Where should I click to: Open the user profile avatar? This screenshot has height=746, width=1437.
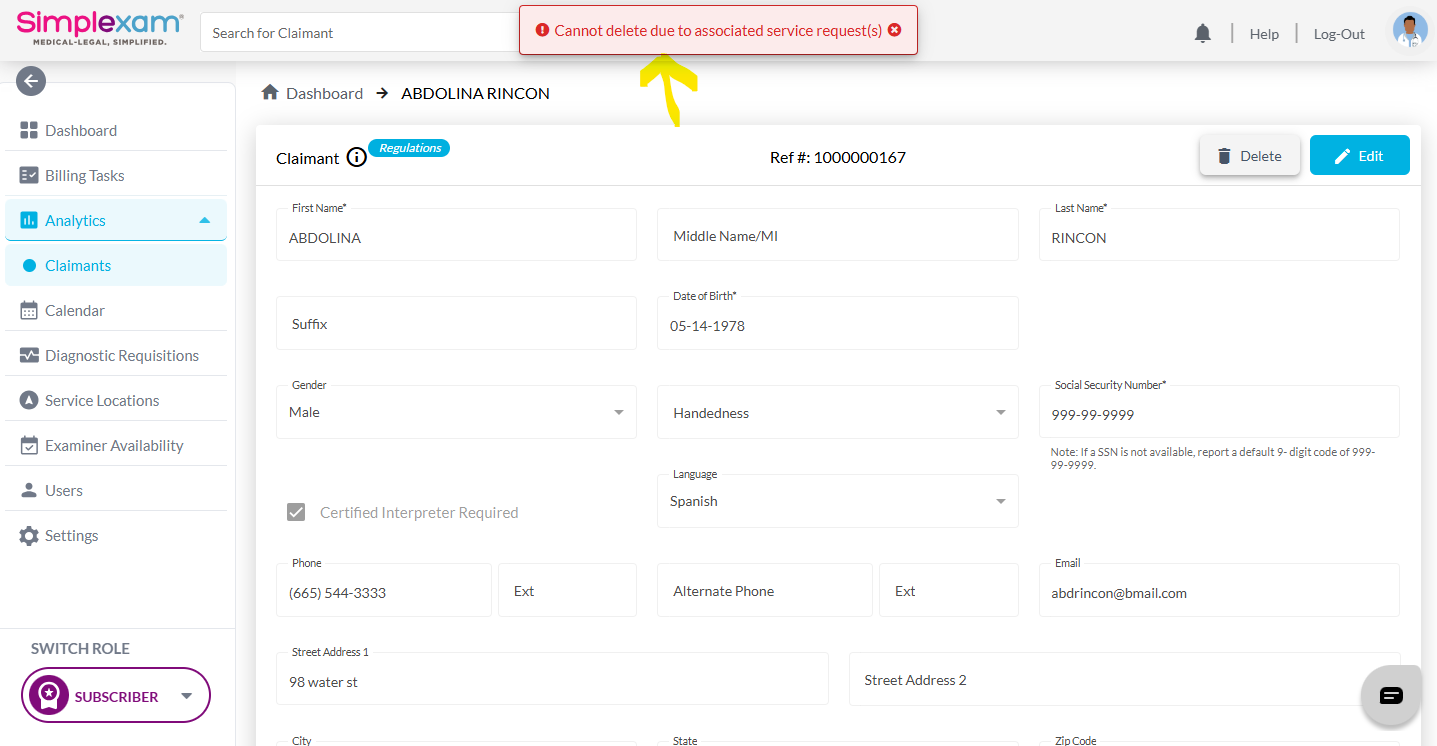(1410, 31)
